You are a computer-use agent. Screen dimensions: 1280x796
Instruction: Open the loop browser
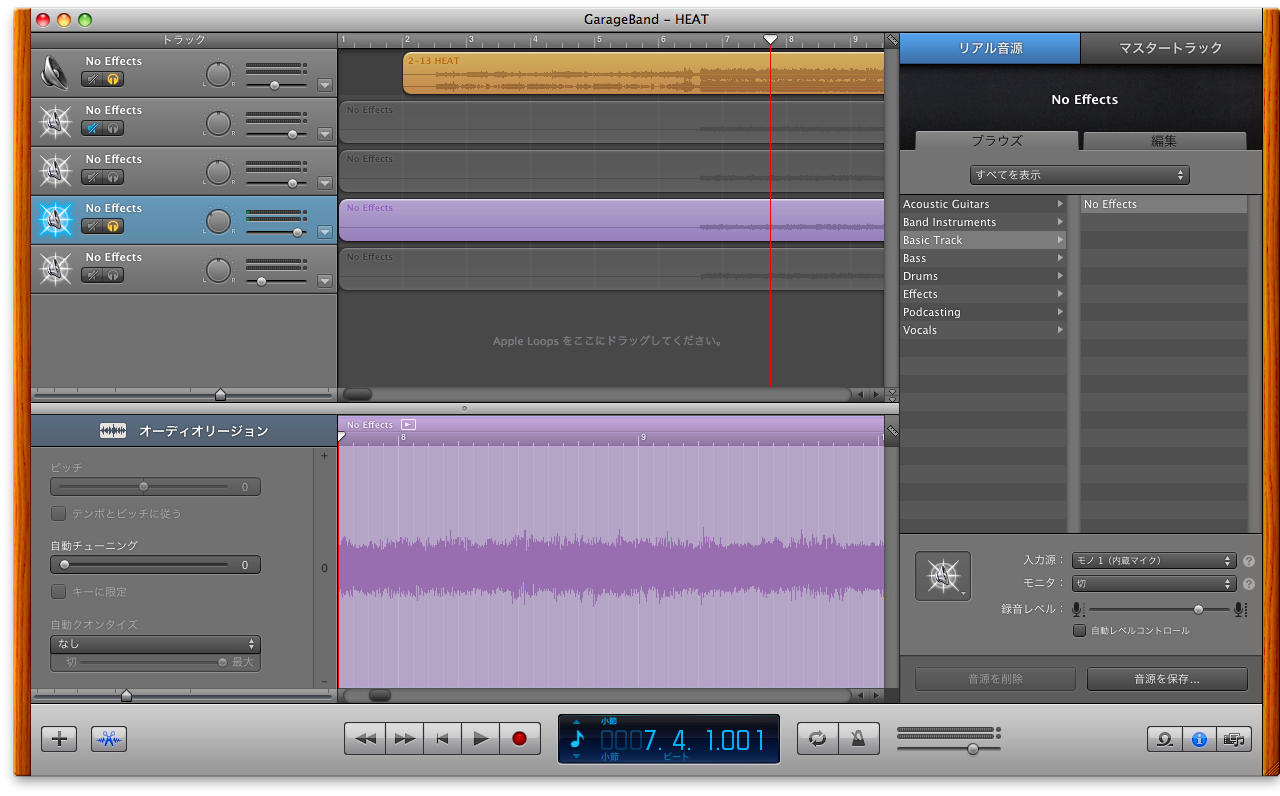coord(1165,739)
